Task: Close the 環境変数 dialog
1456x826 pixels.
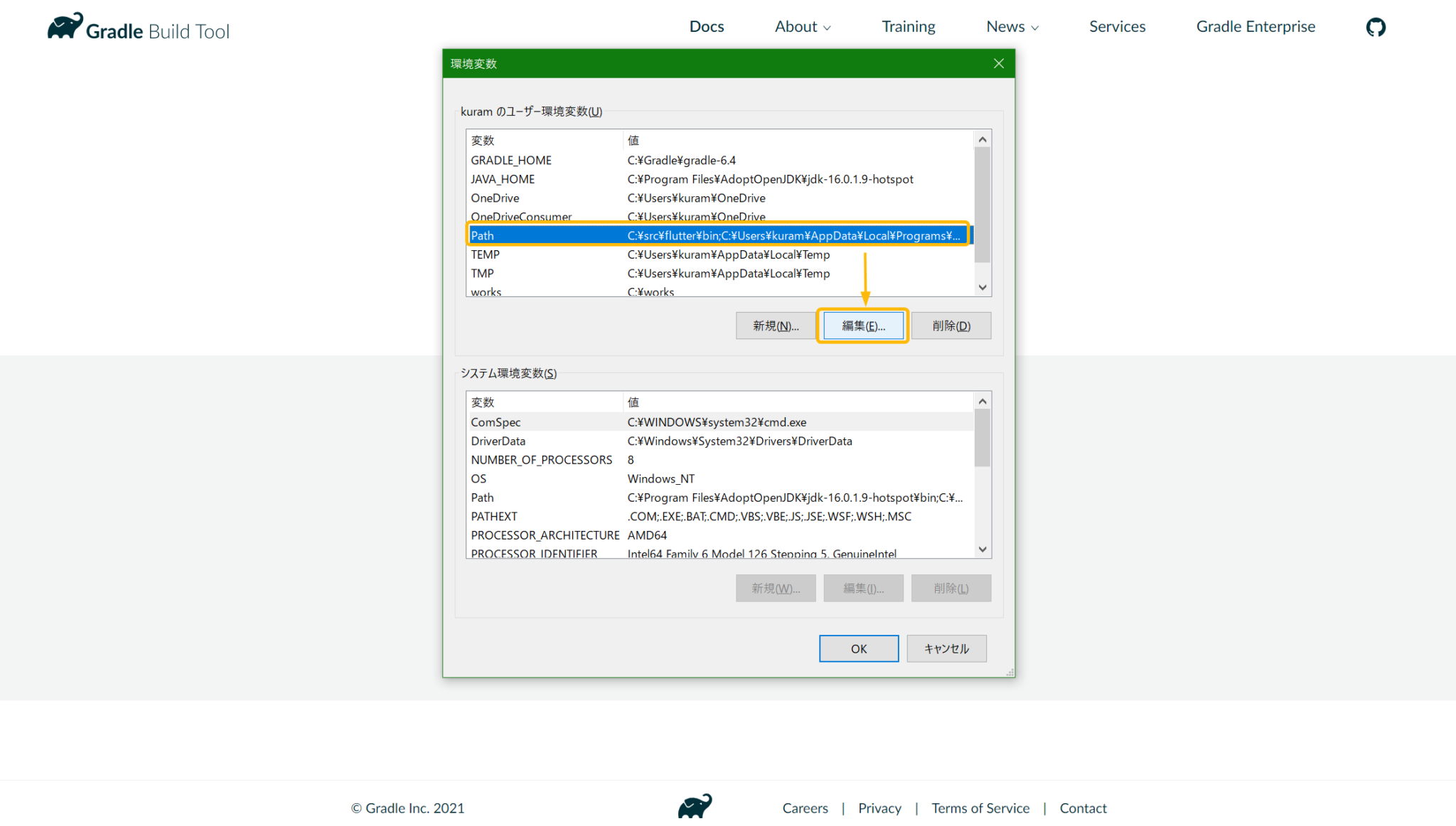Action: tap(998, 63)
